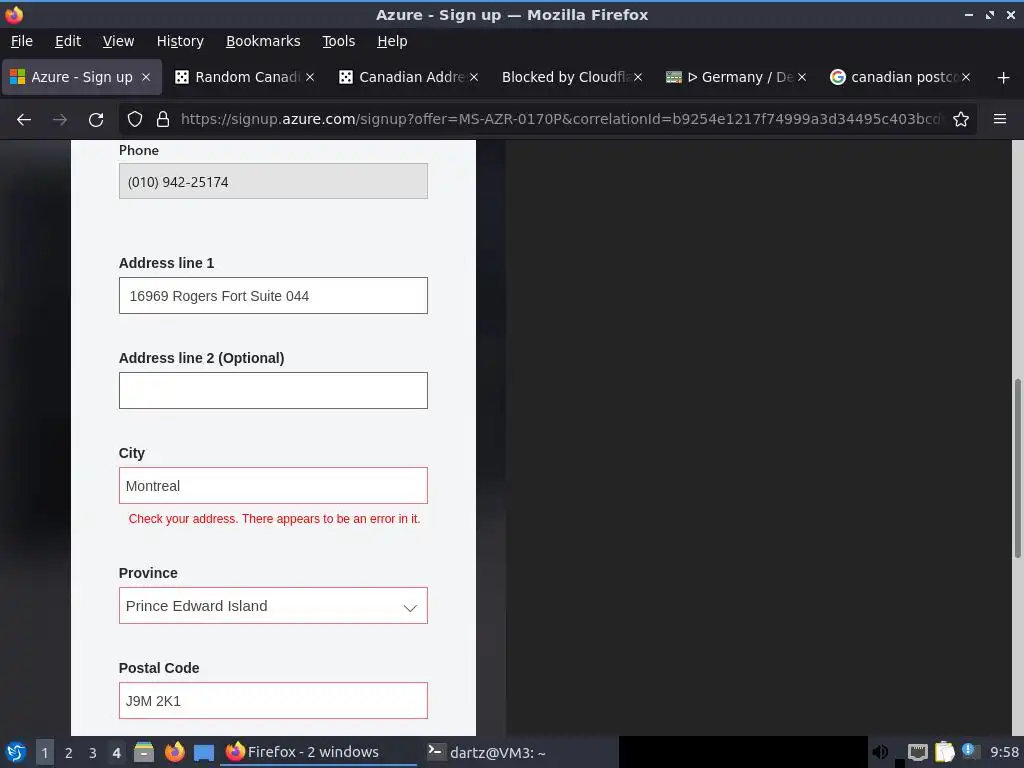Click the forward navigation arrow
The image size is (1024, 768).
pos(59,120)
